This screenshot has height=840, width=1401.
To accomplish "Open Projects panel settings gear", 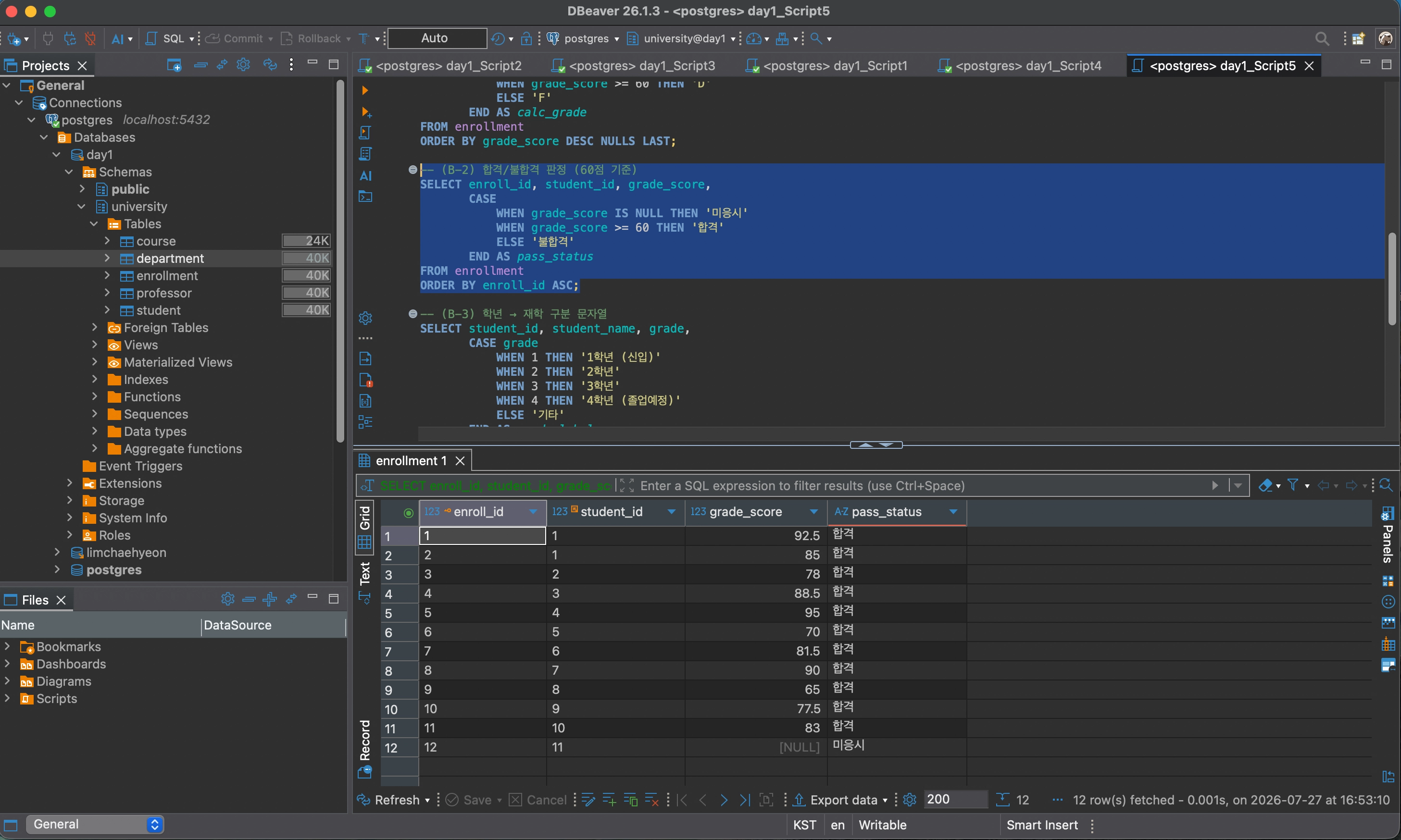I will click(x=243, y=65).
